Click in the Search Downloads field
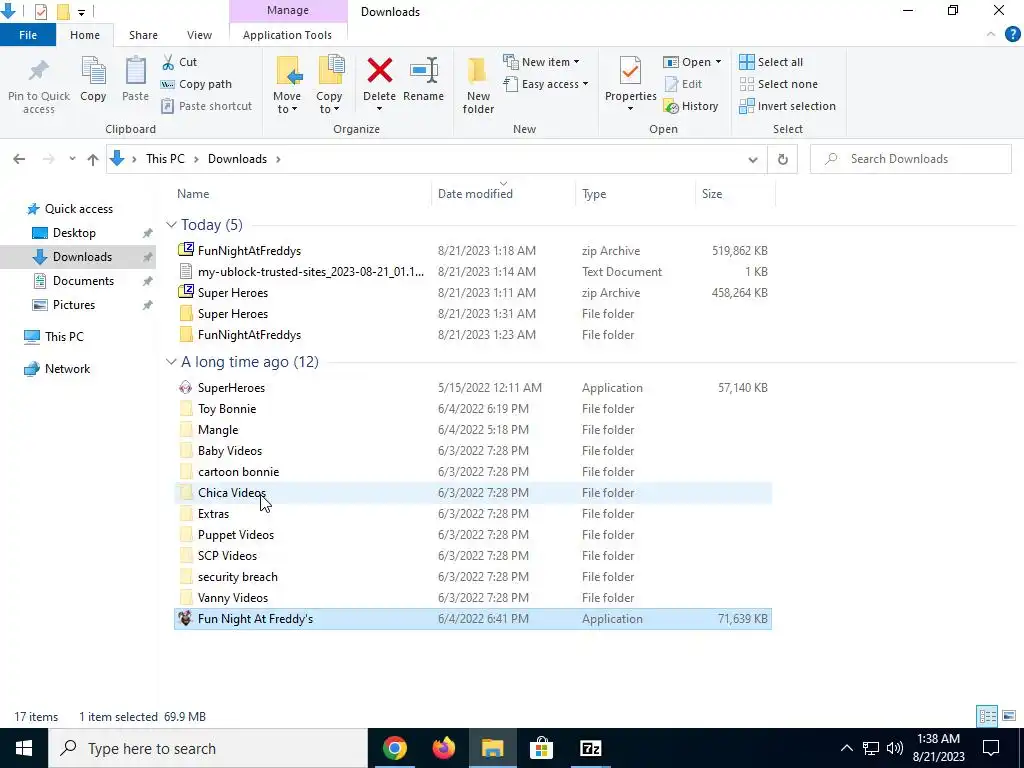 (x=910, y=159)
